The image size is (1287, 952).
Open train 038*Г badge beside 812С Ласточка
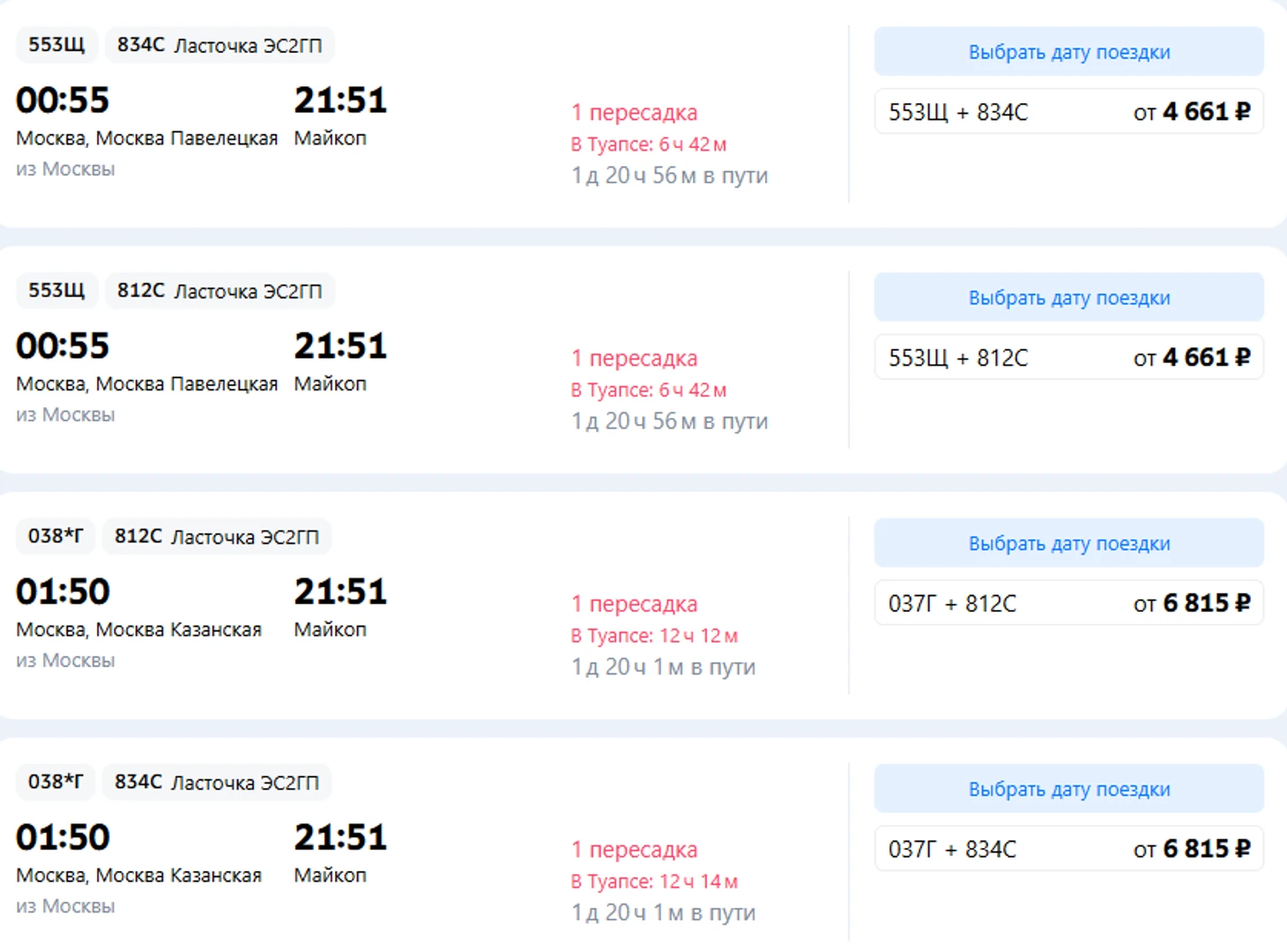56,537
